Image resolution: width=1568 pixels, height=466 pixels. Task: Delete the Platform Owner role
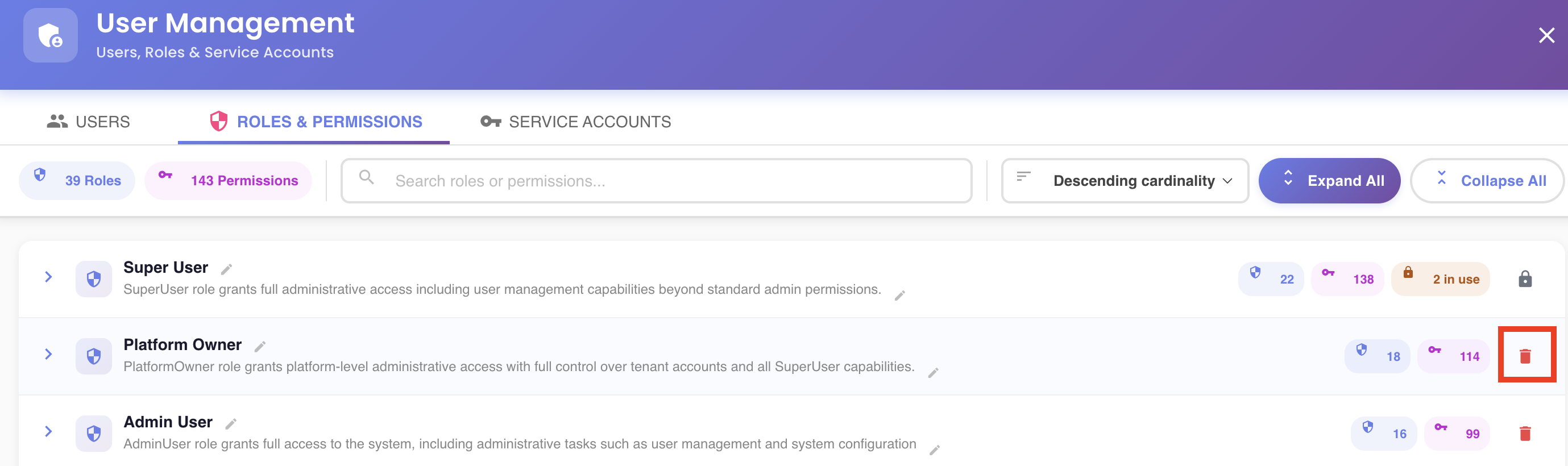pyautogui.click(x=1525, y=356)
